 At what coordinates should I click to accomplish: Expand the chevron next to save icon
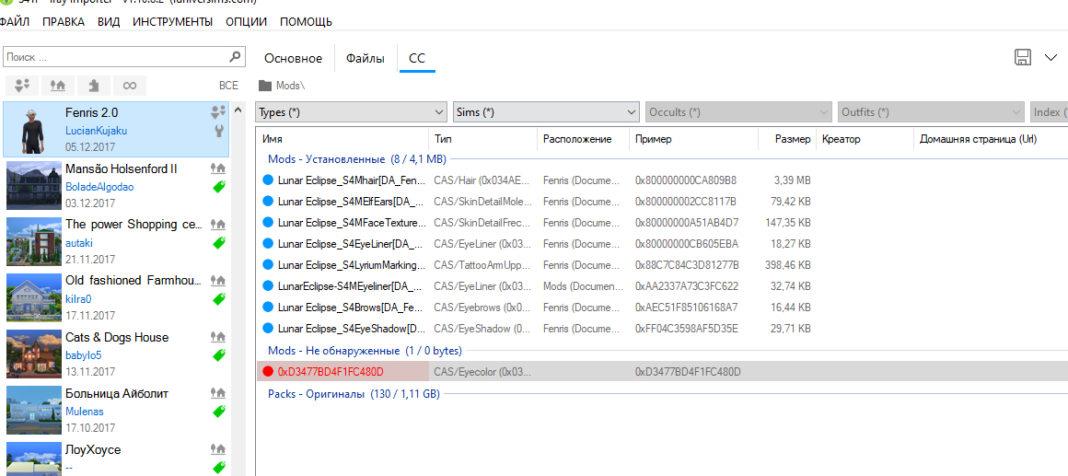click(x=1051, y=59)
